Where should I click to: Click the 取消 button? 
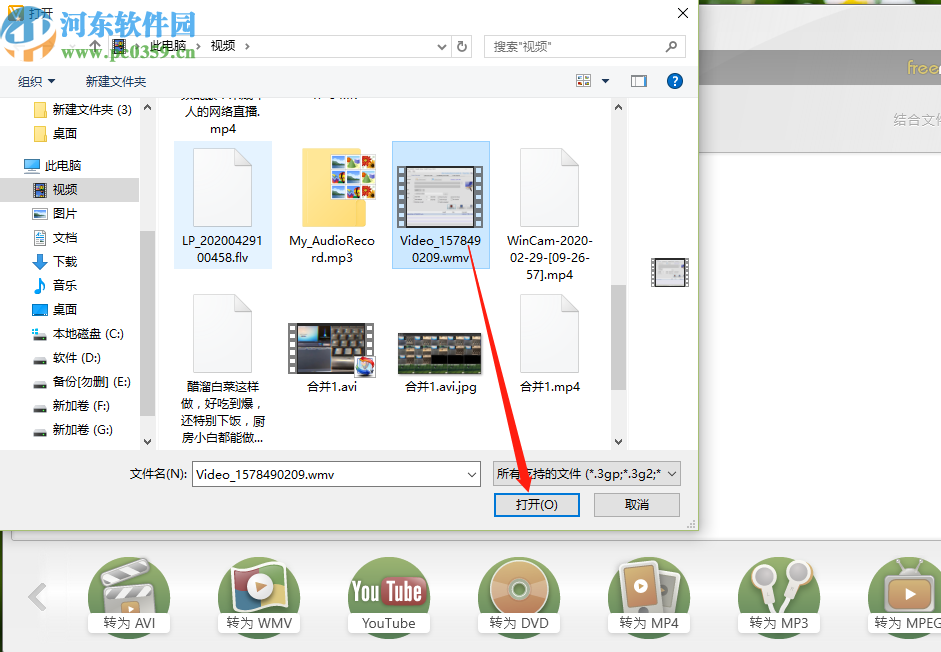pyautogui.click(x=637, y=505)
